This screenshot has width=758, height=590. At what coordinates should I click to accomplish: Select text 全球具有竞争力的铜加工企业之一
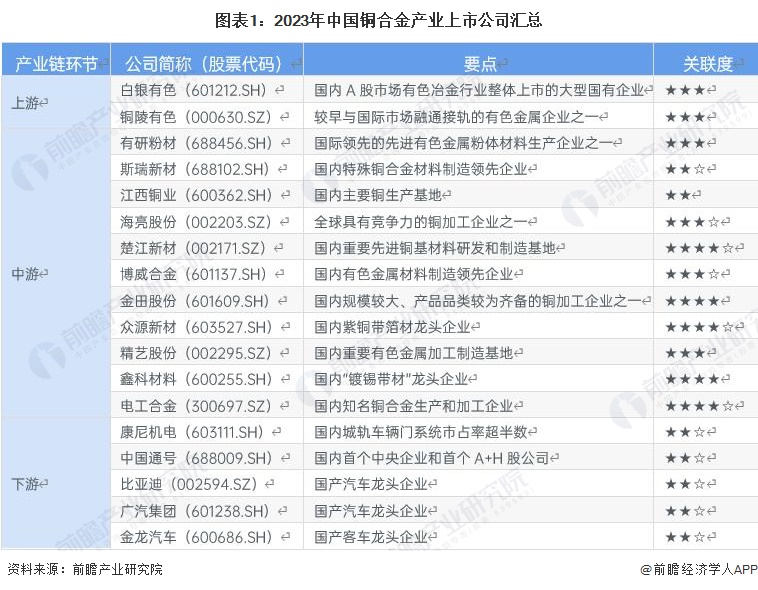tap(421, 221)
